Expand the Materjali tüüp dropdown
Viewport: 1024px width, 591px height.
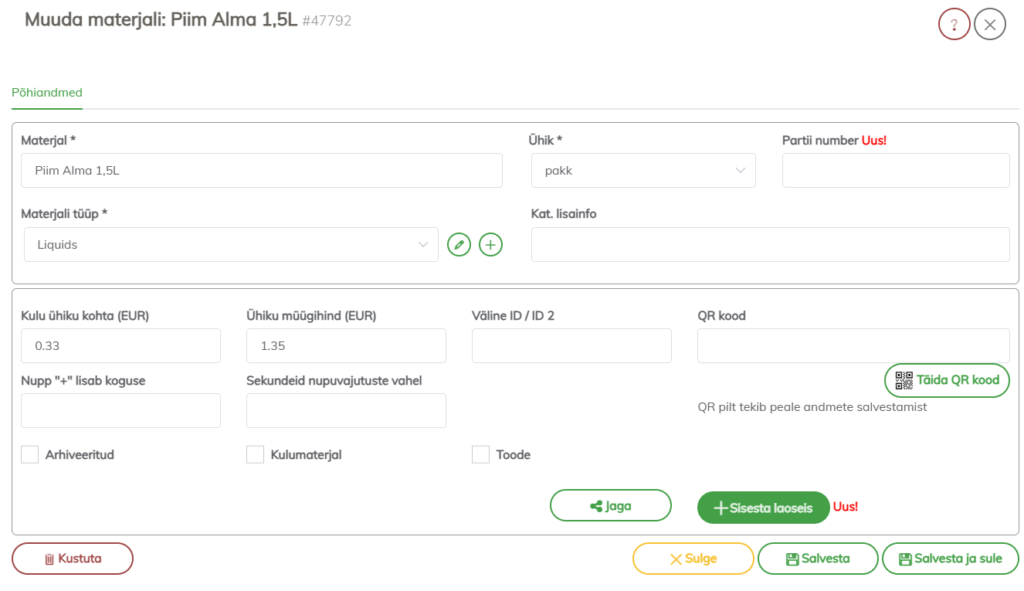[231, 244]
